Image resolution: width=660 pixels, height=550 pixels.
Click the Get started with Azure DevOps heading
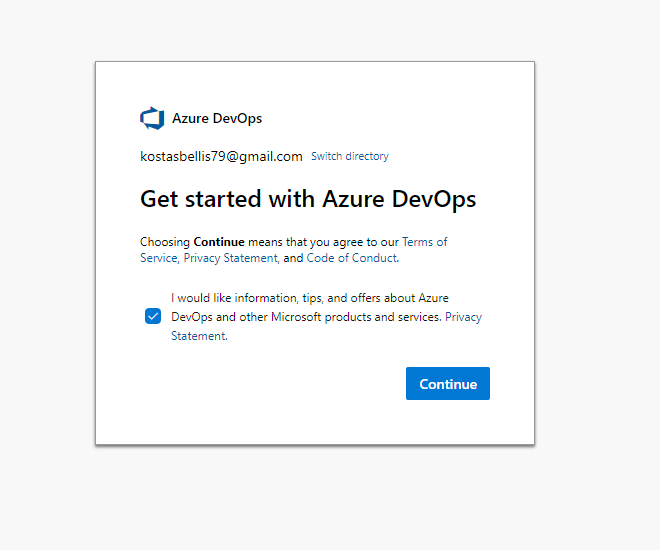tap(308, 199)
